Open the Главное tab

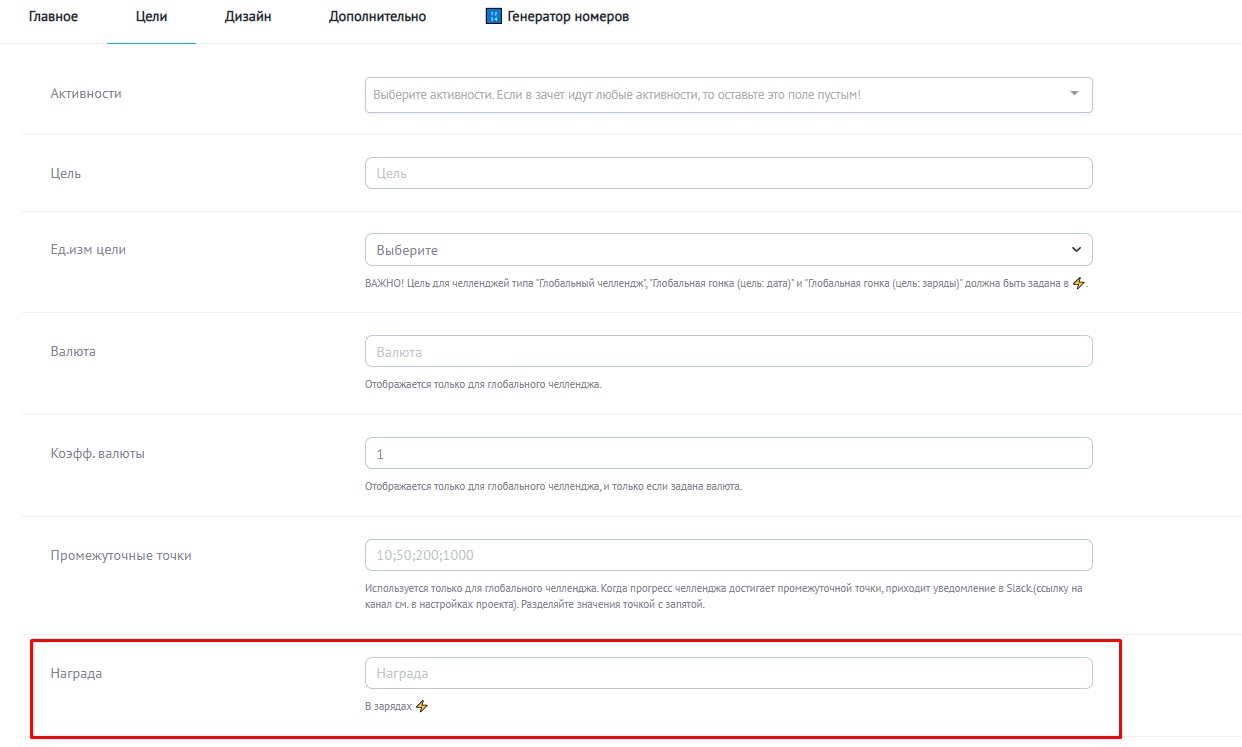pyautogui.click(x=53, y=17)
